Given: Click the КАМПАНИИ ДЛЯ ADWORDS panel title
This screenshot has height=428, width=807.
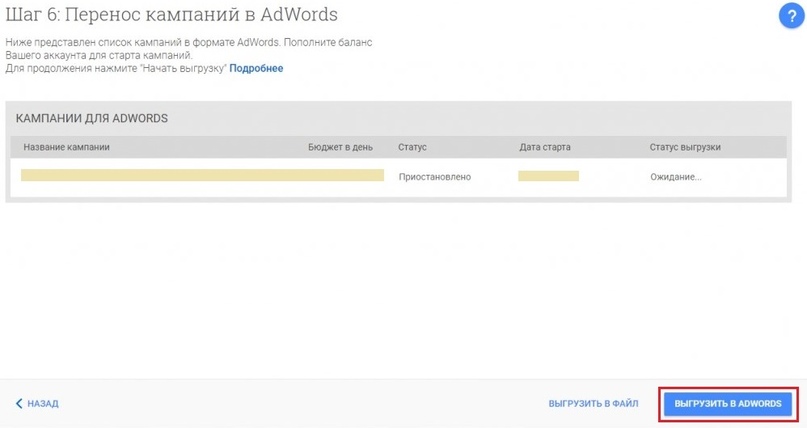Looking at the screenshot, I should click(92, 118).
